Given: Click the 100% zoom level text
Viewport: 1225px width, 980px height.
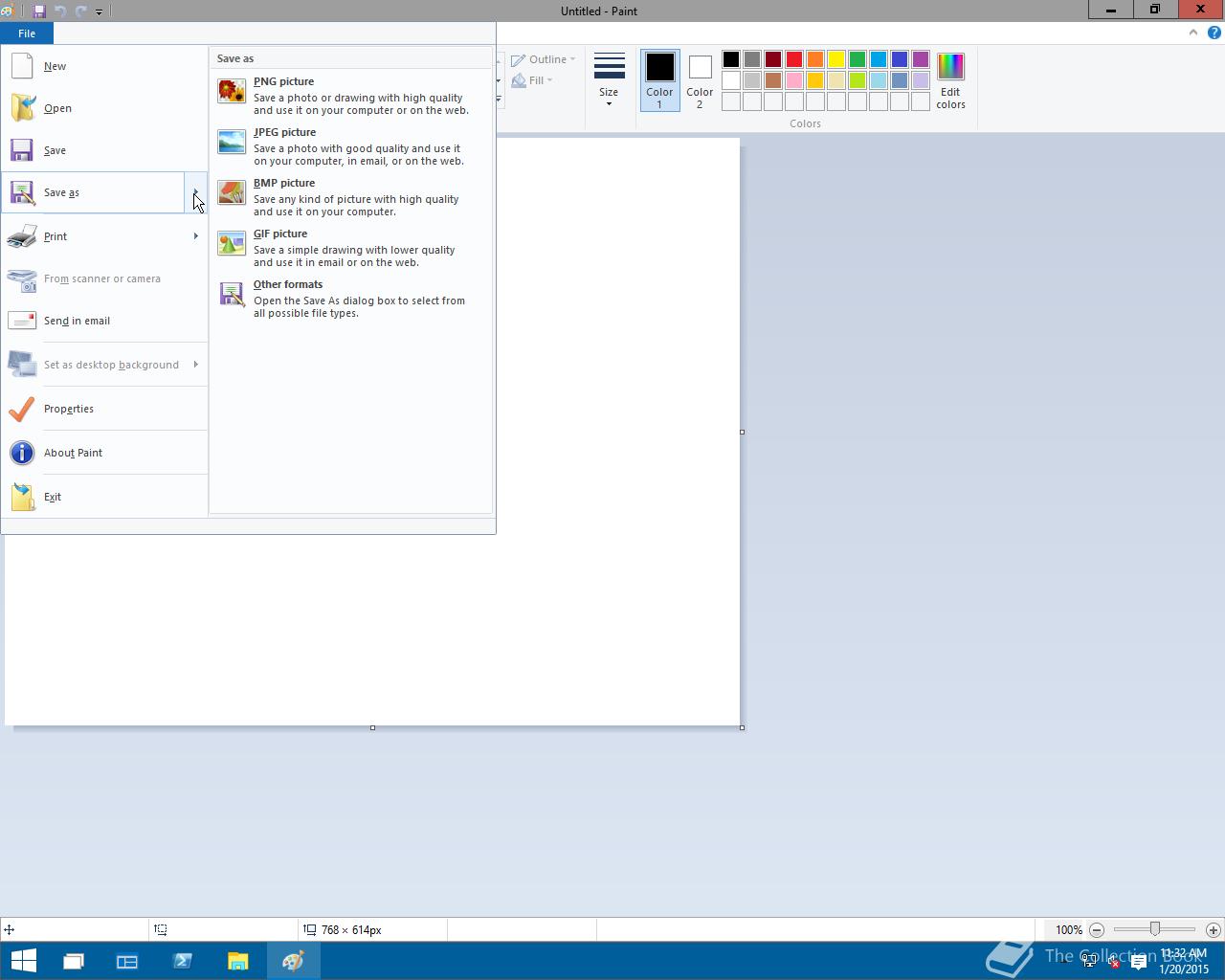Looking at the screenshot, I should click(x=1069, y=929).
